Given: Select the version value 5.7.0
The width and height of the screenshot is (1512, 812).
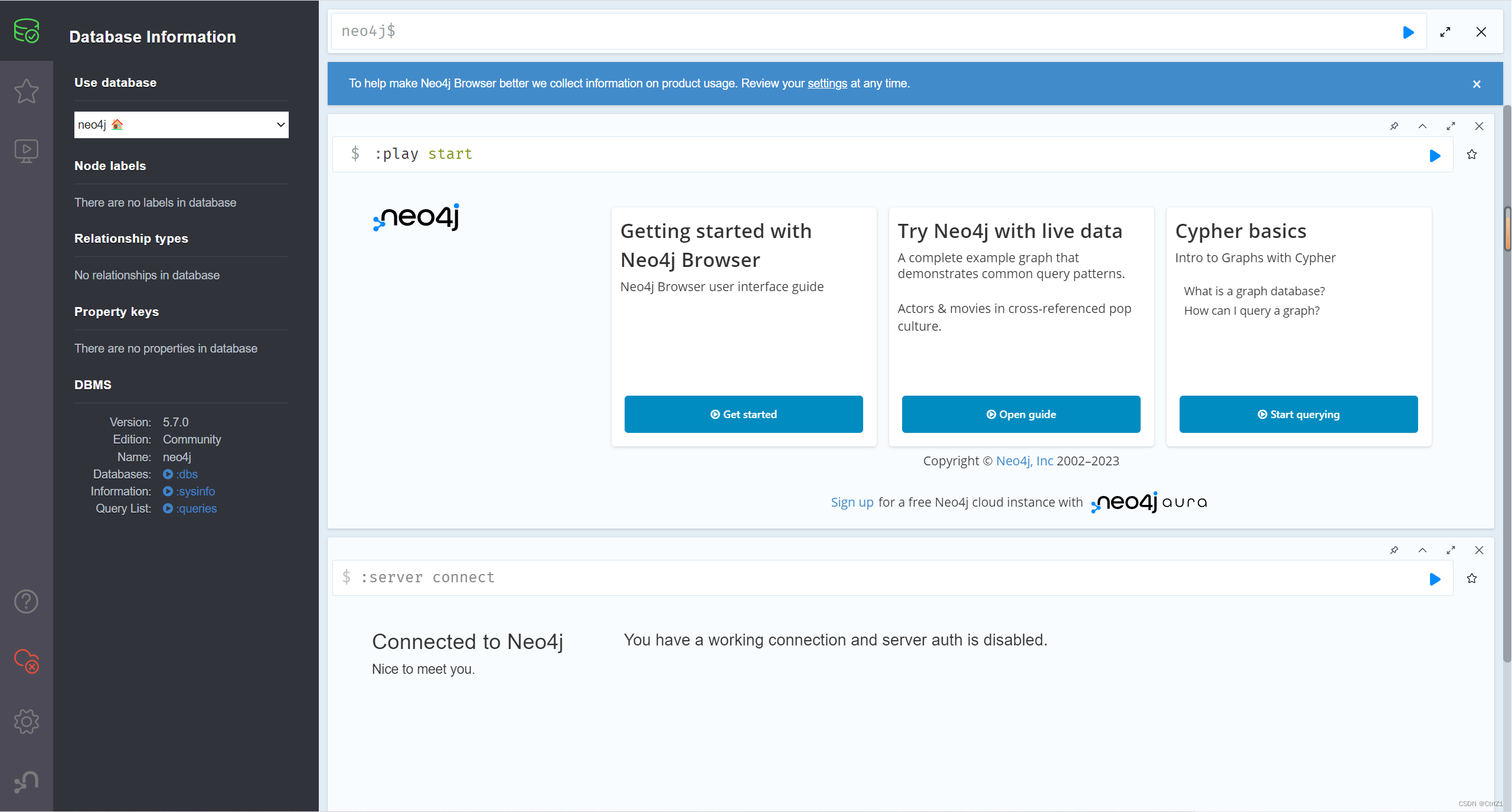Looking at the screenshot, I should [x=175, y=422].
